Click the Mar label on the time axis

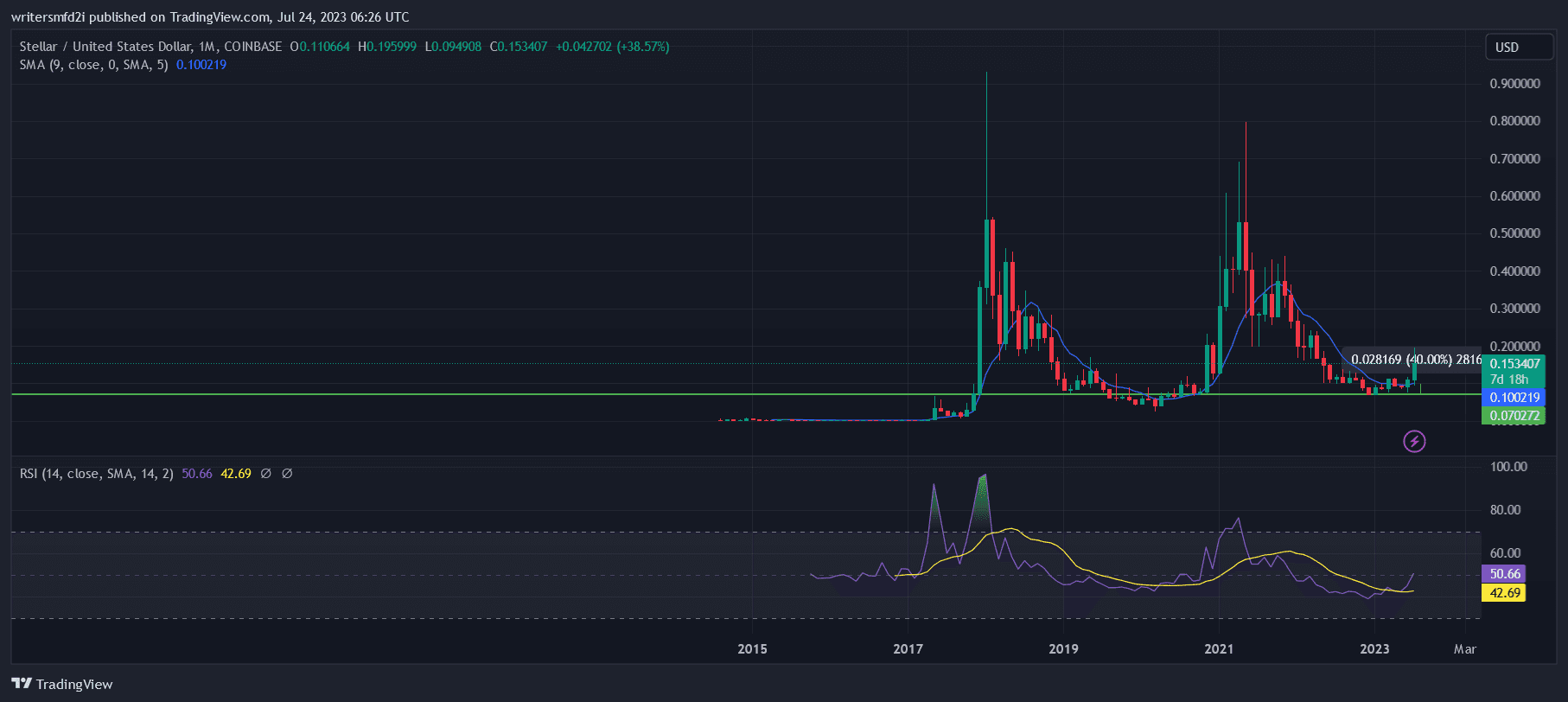click(1464, 649)
